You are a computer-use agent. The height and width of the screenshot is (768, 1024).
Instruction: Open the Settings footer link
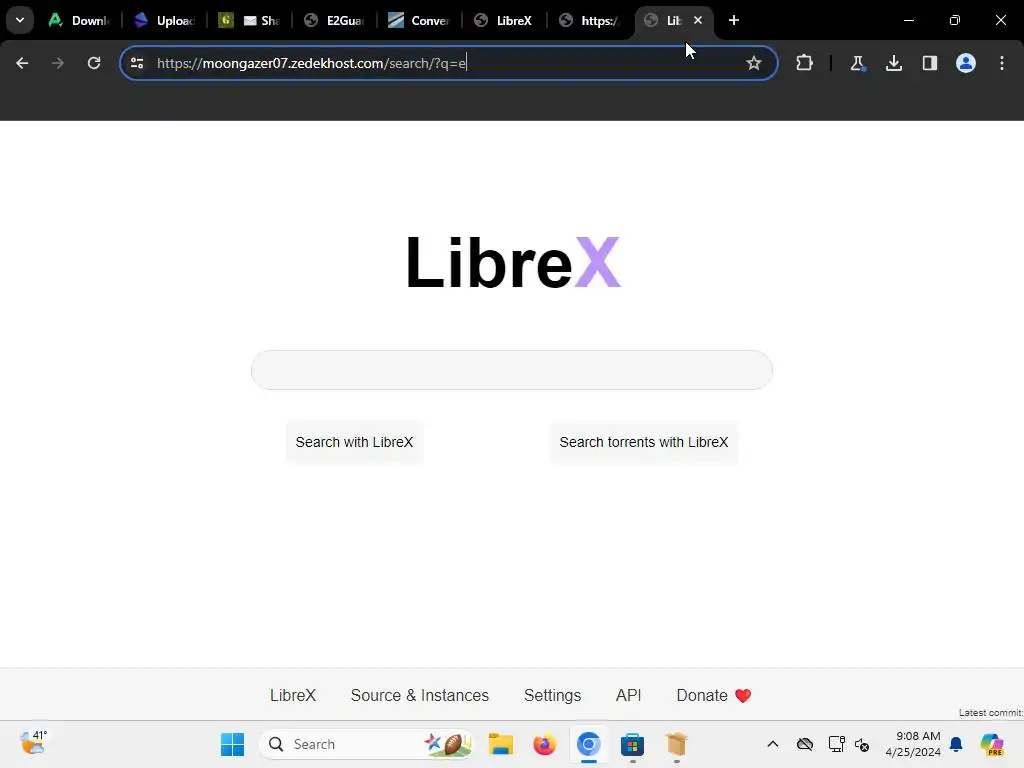click(552, 696)
